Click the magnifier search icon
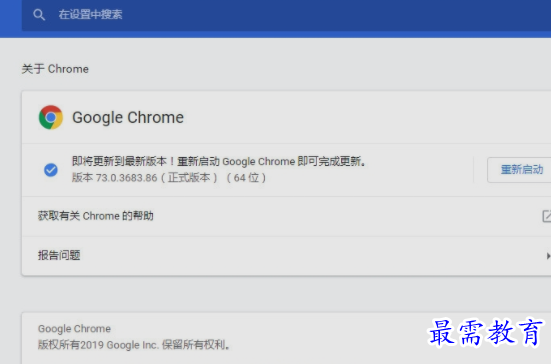551x364 pixels. tap(39, 15)
